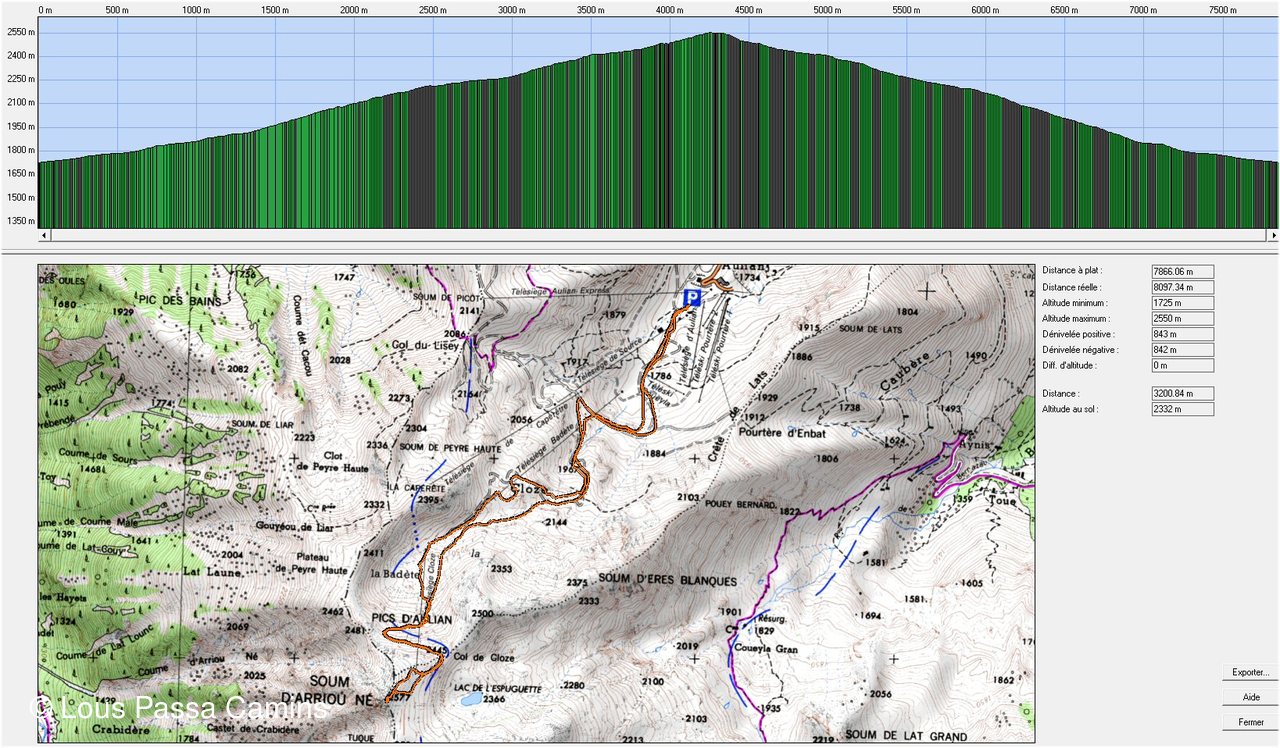Open help with the Aide button

pyautogui.click(x=1249, y=697)
